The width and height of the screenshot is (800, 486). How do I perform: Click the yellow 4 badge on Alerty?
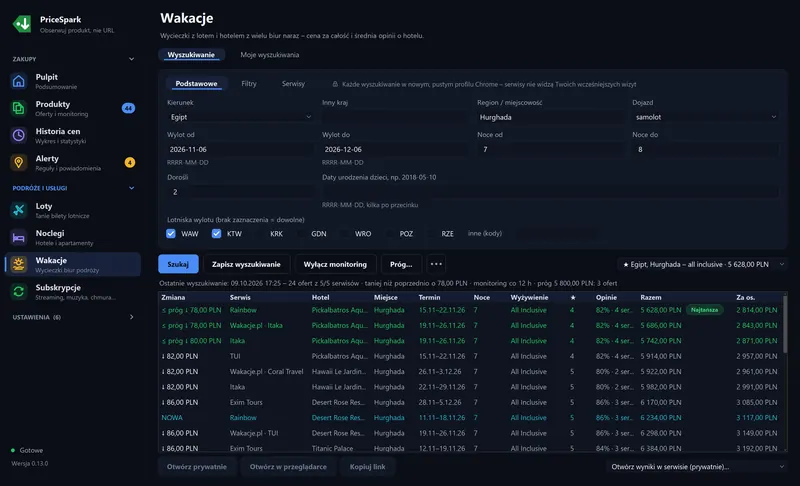pos(130,163)
